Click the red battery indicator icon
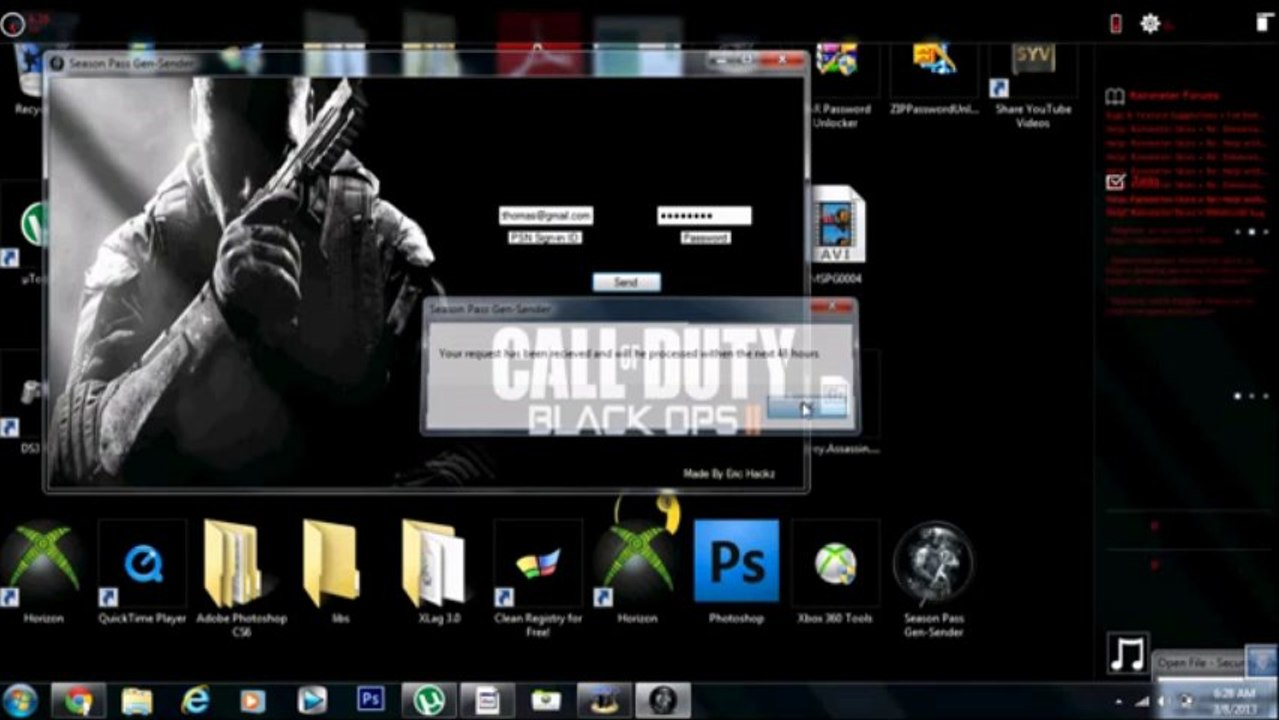Viewport: 1279px width, 720px height. 1116,22
